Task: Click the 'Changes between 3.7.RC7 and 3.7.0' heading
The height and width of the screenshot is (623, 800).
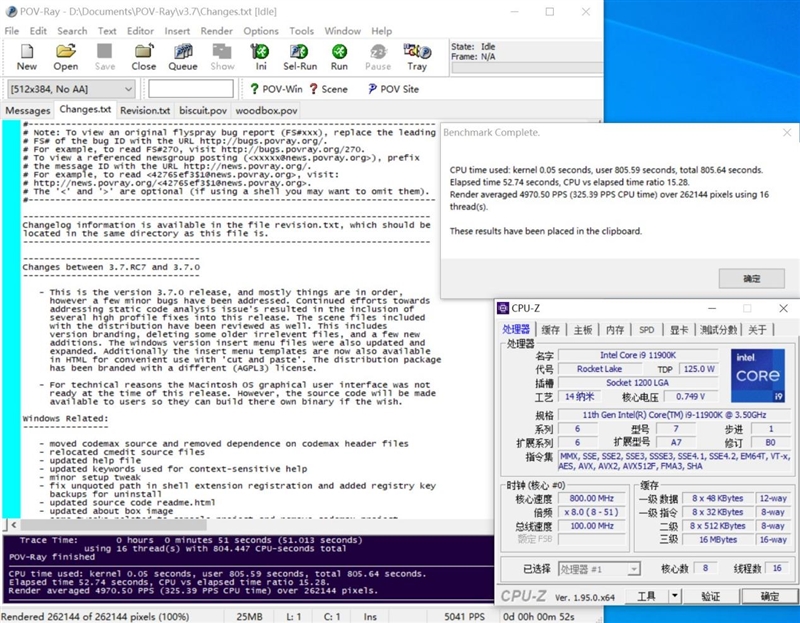Action: 111,267
